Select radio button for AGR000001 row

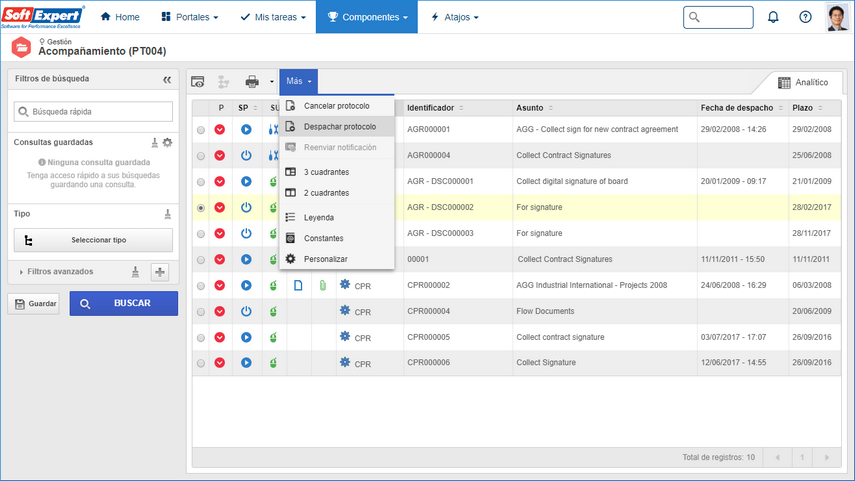(201, 130)
